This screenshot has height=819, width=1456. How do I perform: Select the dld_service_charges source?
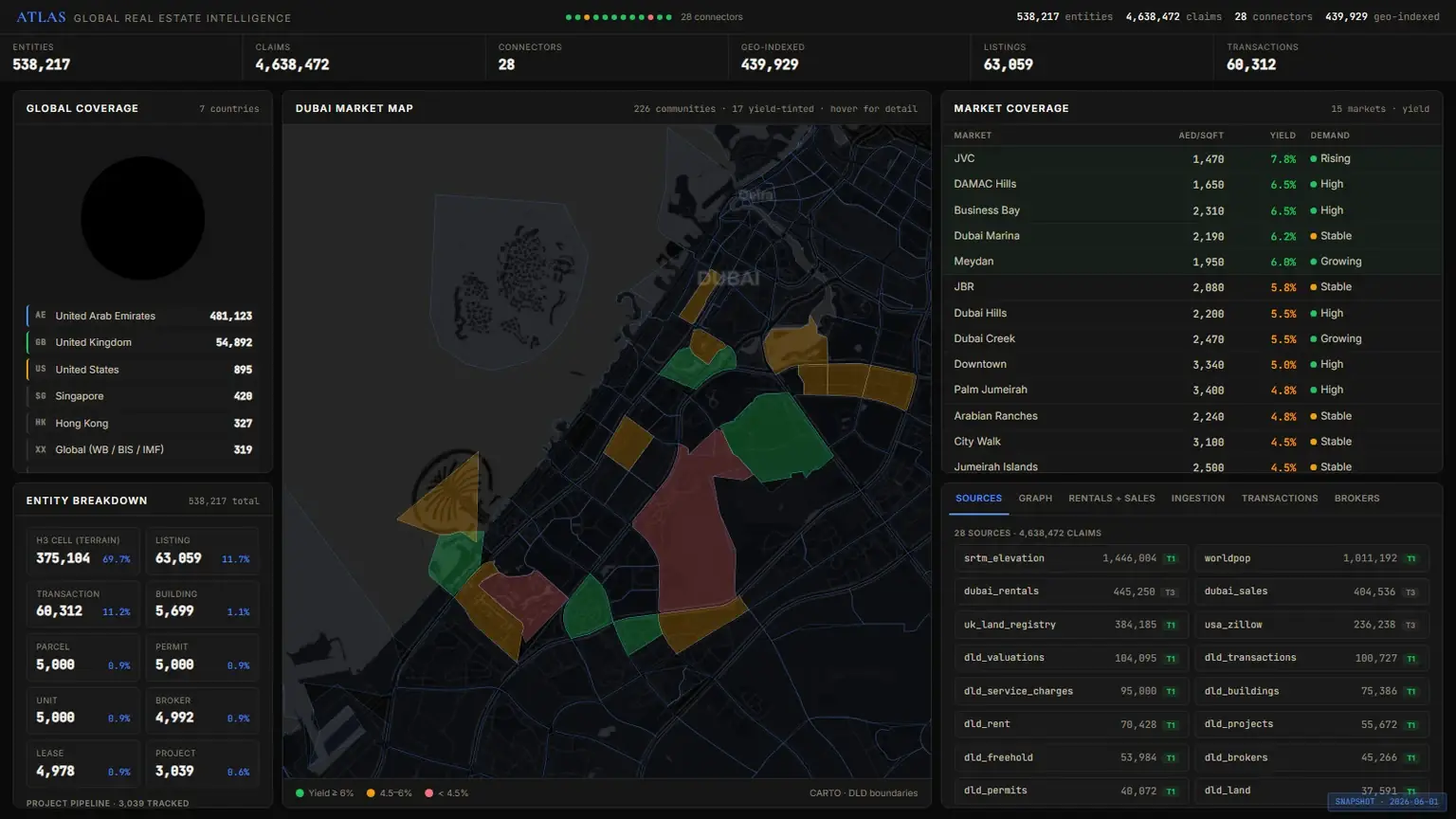click(1071, 691)
